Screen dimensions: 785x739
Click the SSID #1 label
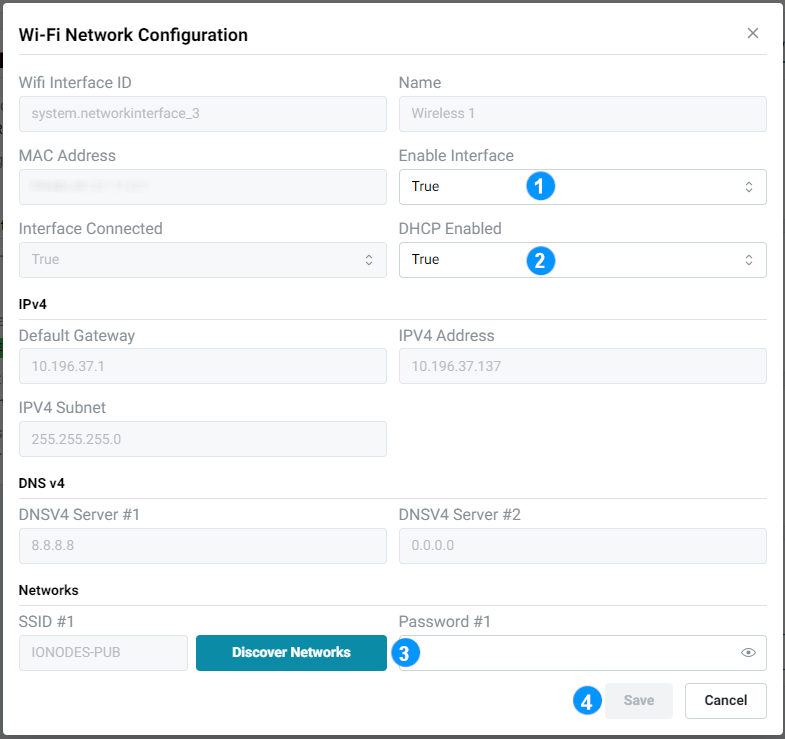[x=47, y=621]
